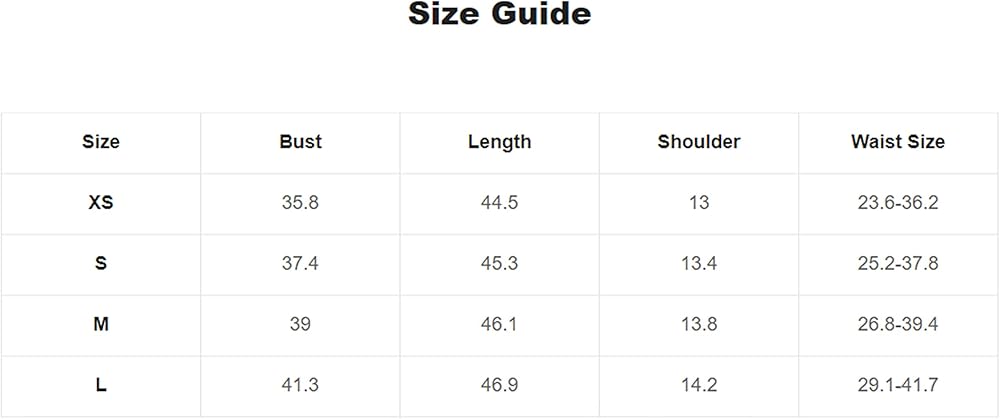Screen dimensions: 1000x419
Task: Click the S length value 45.3
Action: [x=499, y=264]
